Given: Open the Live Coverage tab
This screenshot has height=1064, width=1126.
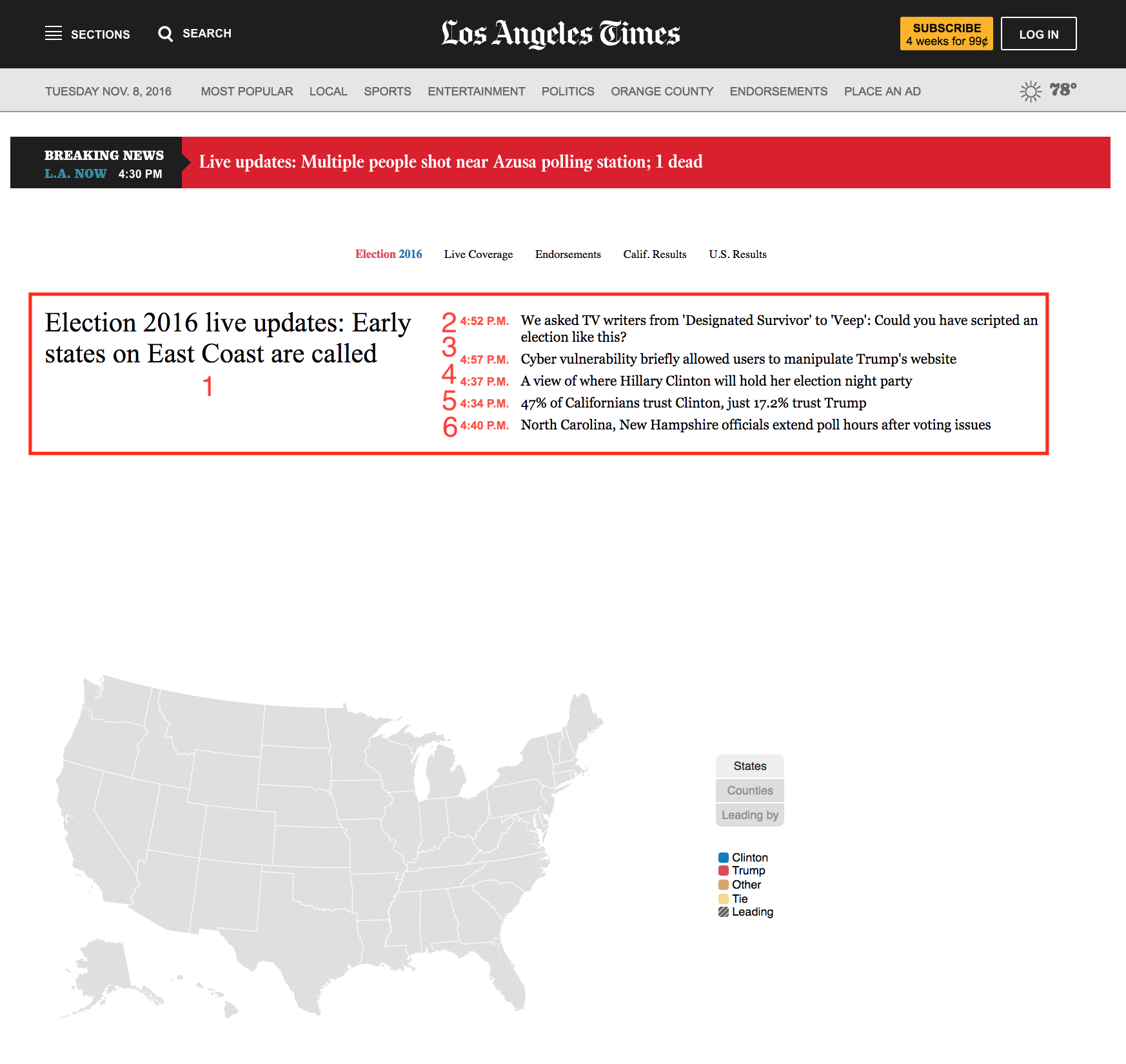Looking at the screenshot, I should [x=479, y=254].
